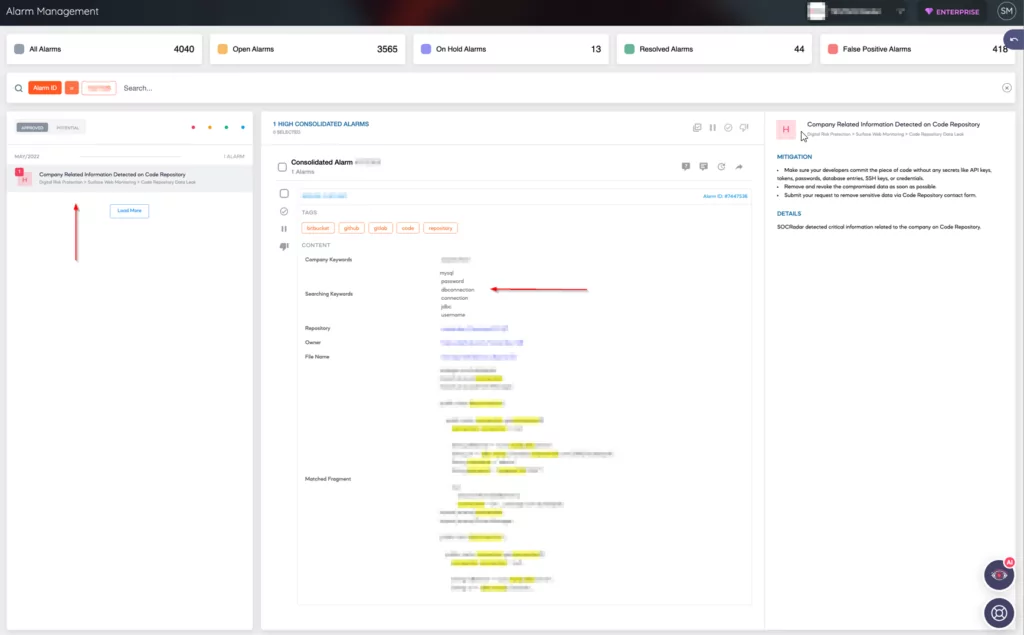The image size is (1024, 635).
Task: Click the mysql searching keyword
Action: coord(447,273)
